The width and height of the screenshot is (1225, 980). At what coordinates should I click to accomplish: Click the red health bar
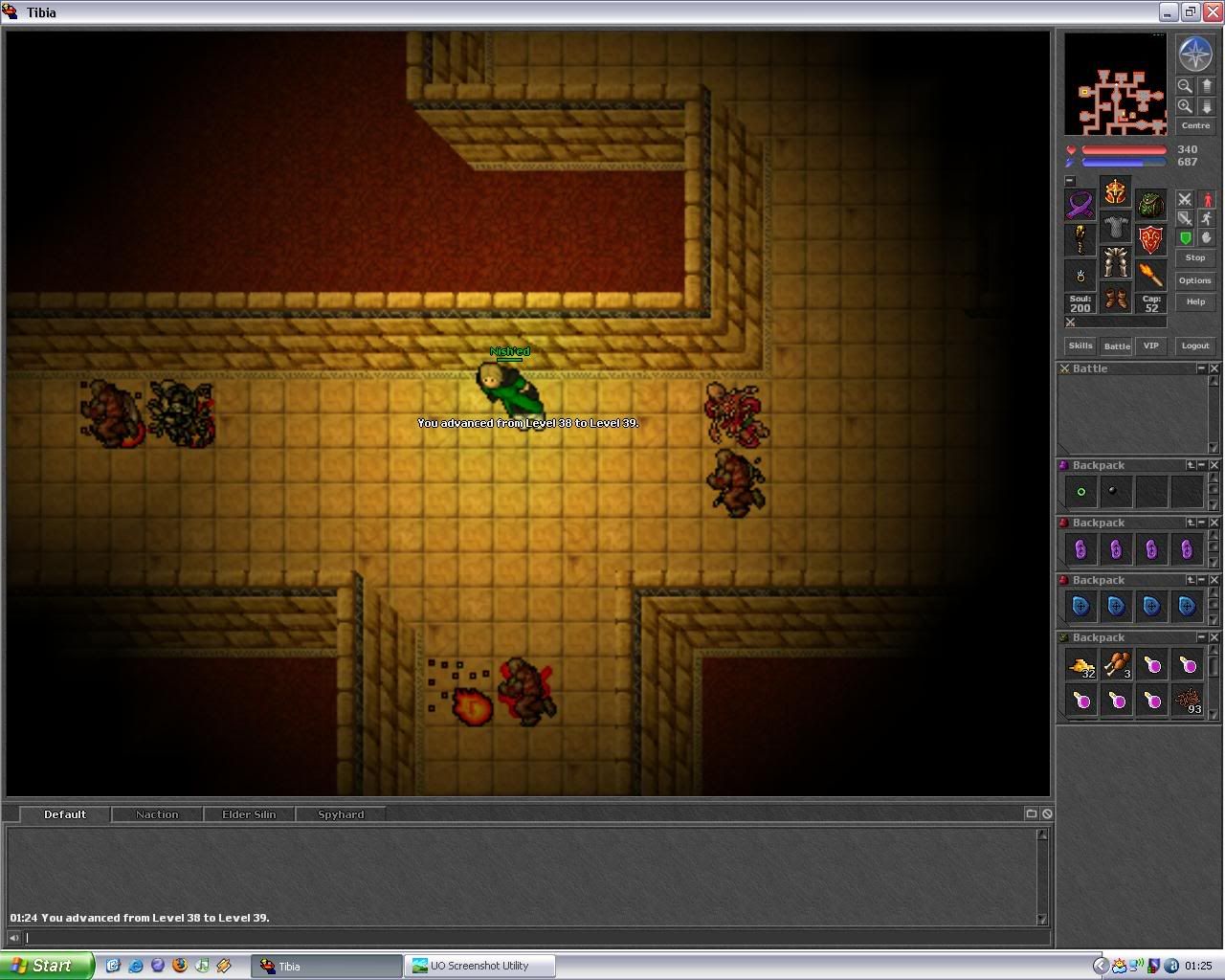pos(1124,150)
